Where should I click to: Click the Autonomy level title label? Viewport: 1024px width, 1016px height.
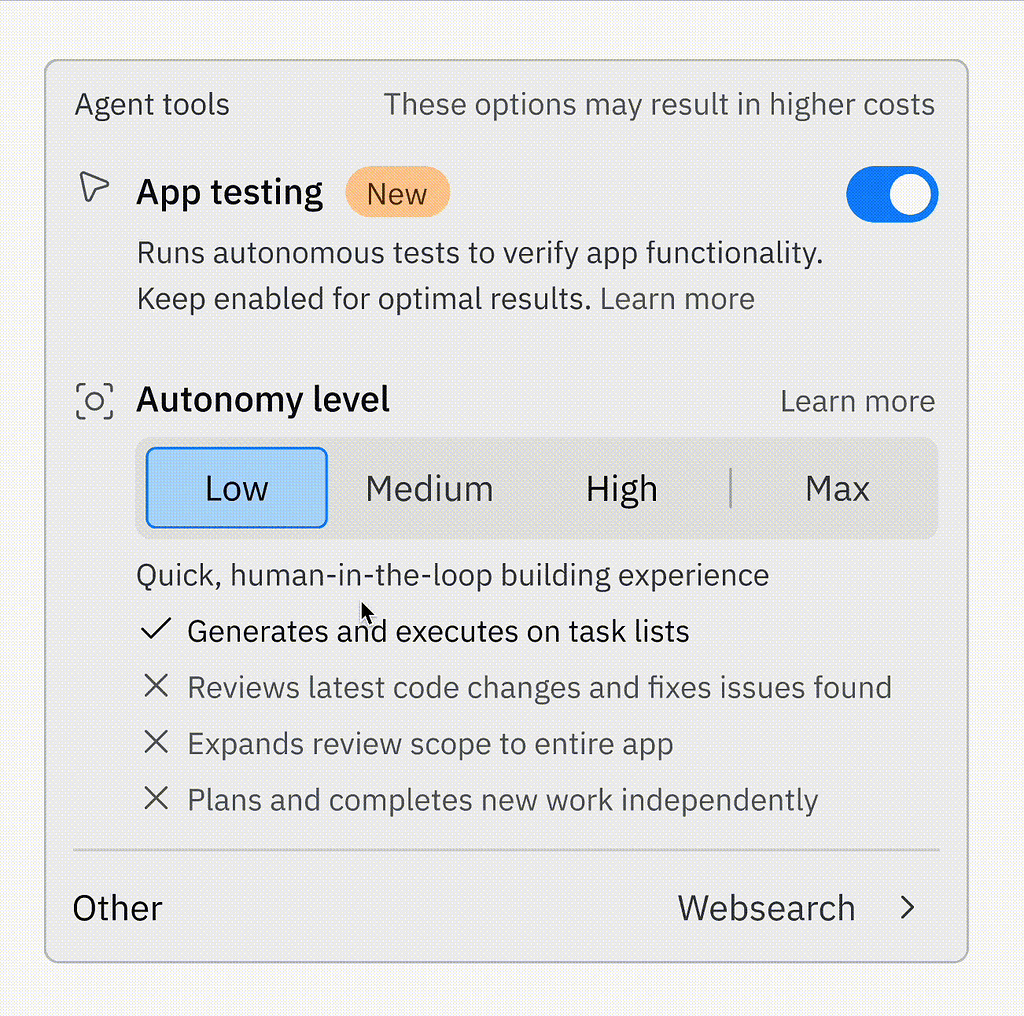coord(263,400)
